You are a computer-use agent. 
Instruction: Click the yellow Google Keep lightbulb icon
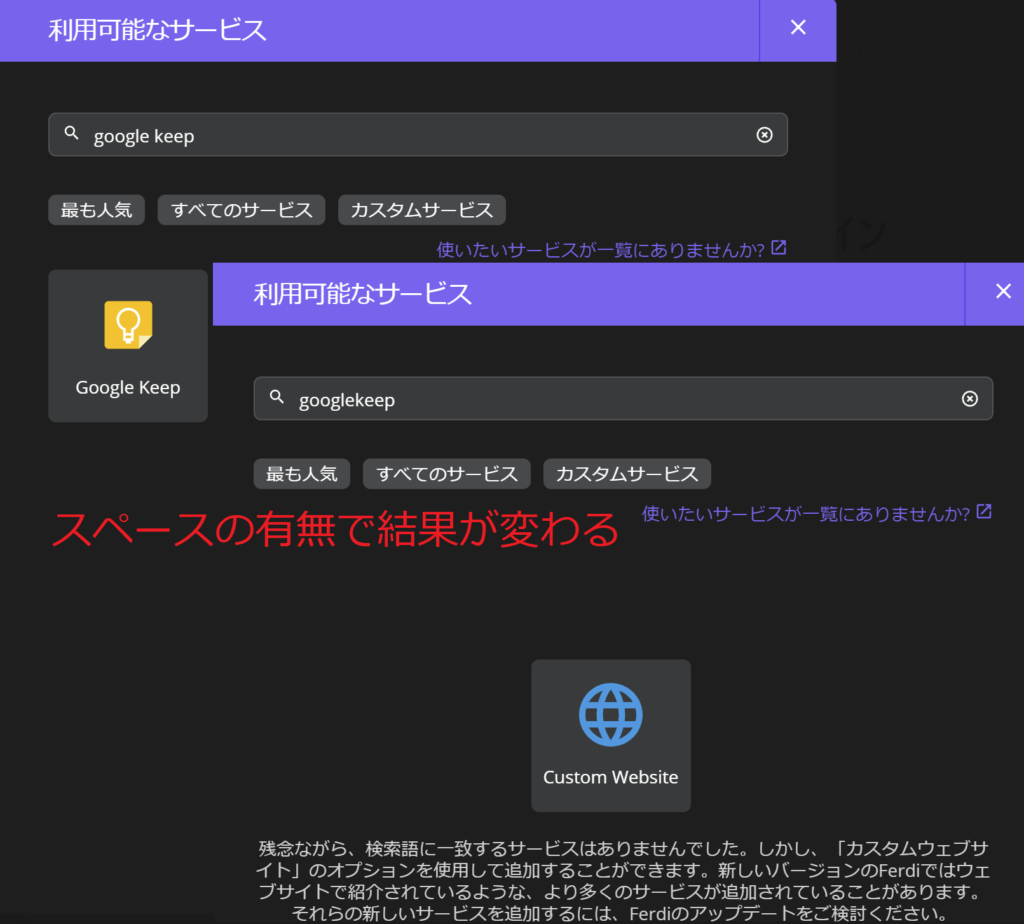click(x=128, y=325)
